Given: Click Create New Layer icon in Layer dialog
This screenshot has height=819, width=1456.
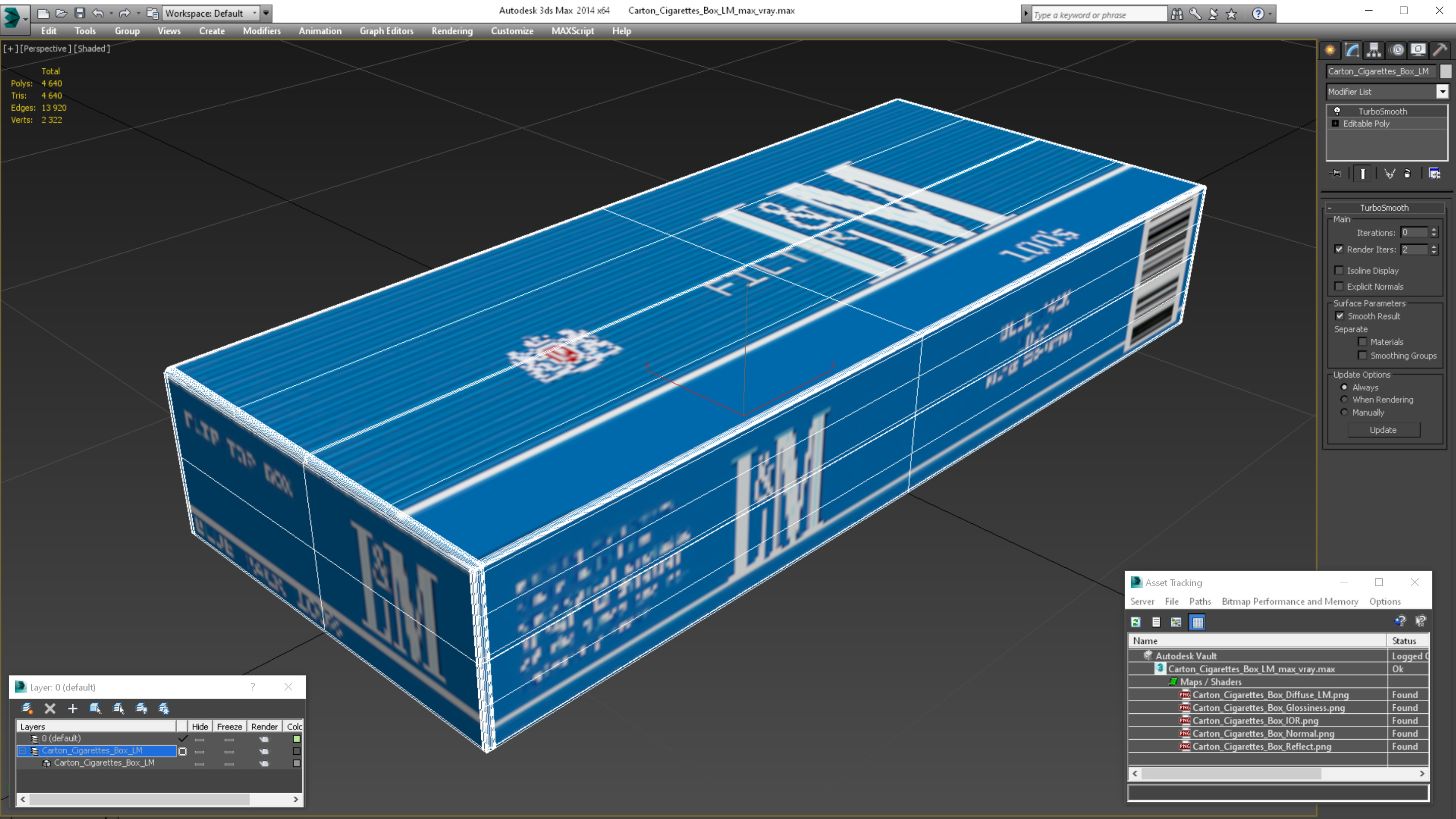Looking at the screenshot, I should click(27, 708).
